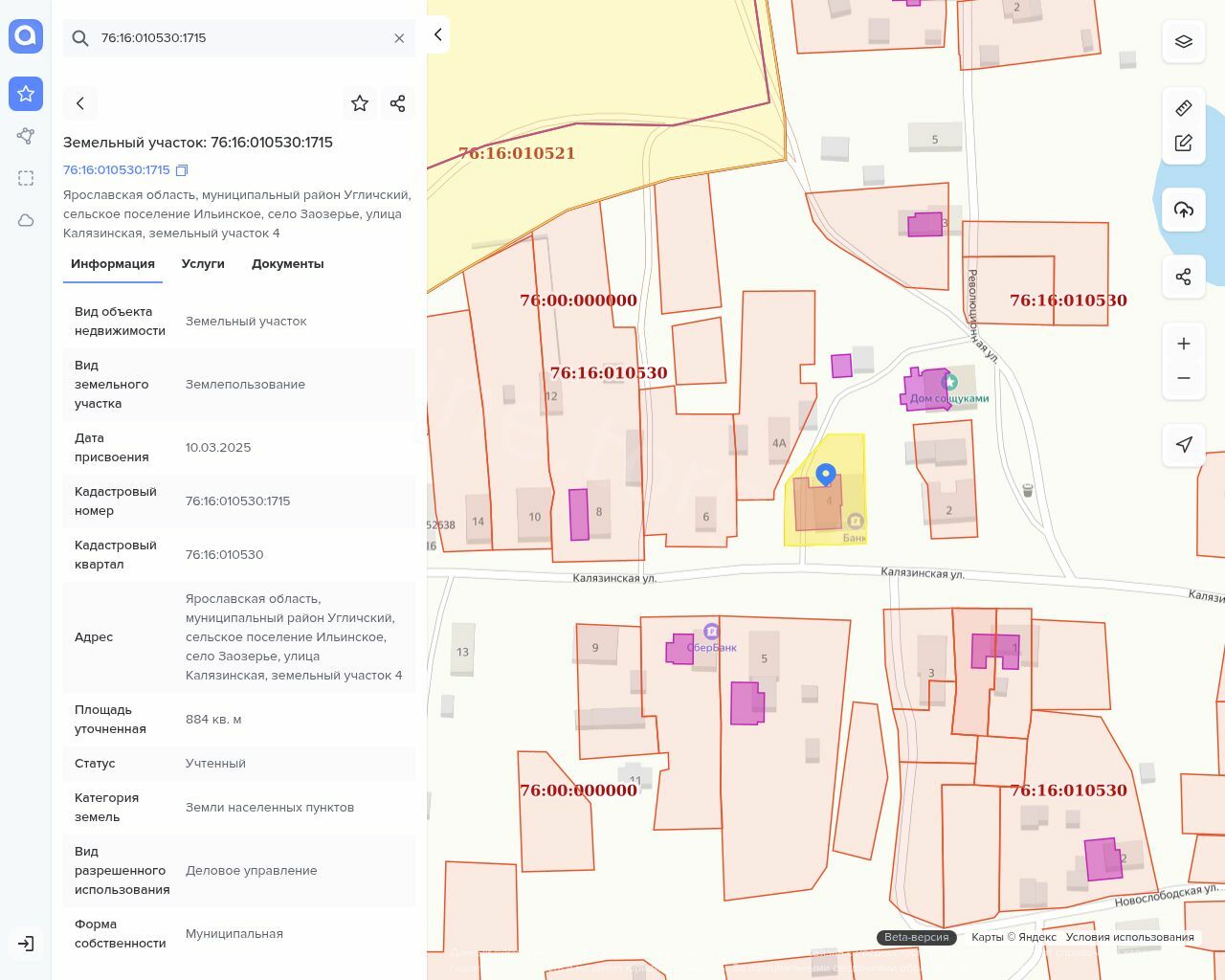Copy the cadastral number to clipboard

pos(182,170)
